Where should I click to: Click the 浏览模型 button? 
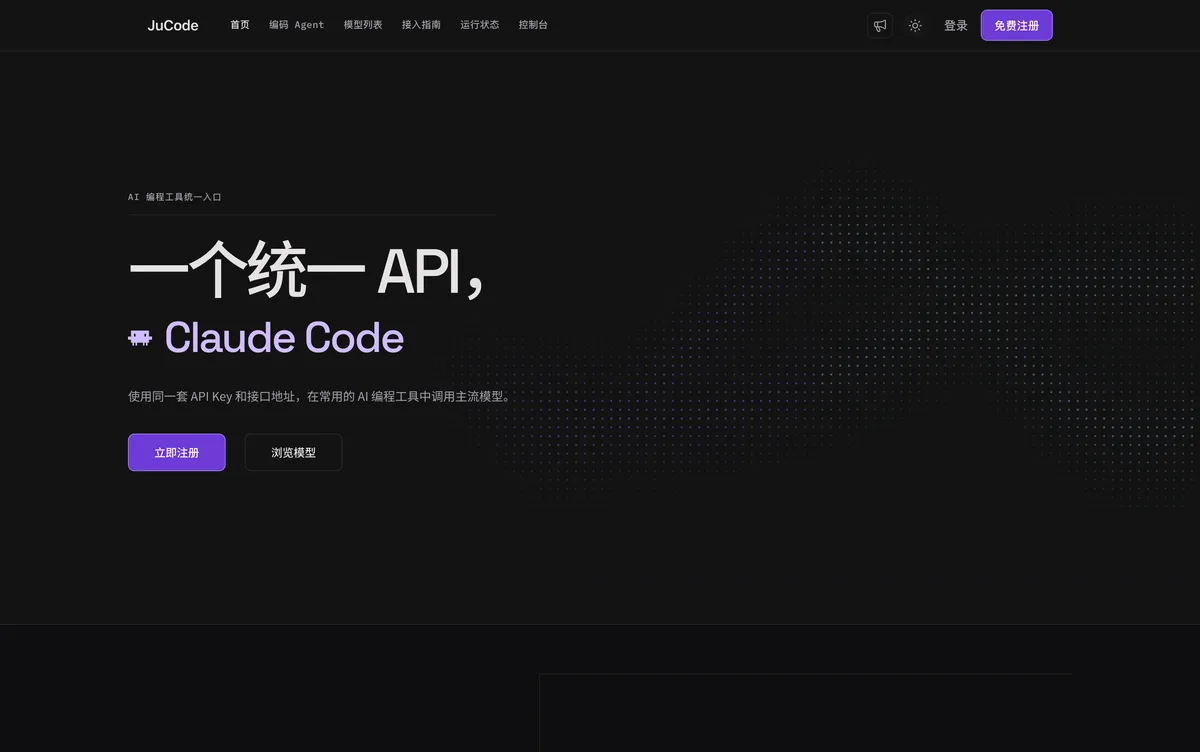(x=293, y=452)
